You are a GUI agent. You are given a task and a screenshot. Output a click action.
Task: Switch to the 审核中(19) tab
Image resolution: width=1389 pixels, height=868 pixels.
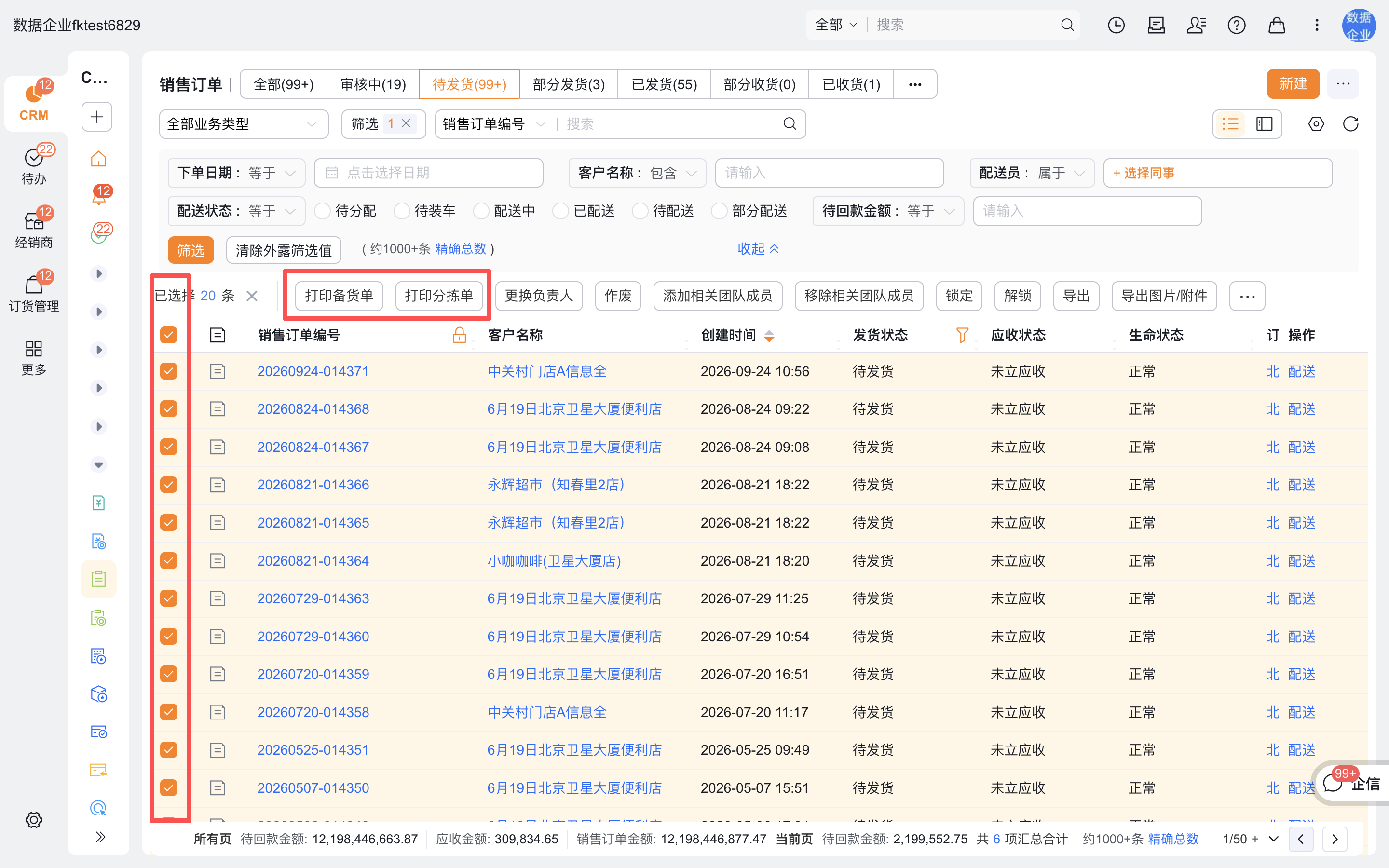pos(373,84)
